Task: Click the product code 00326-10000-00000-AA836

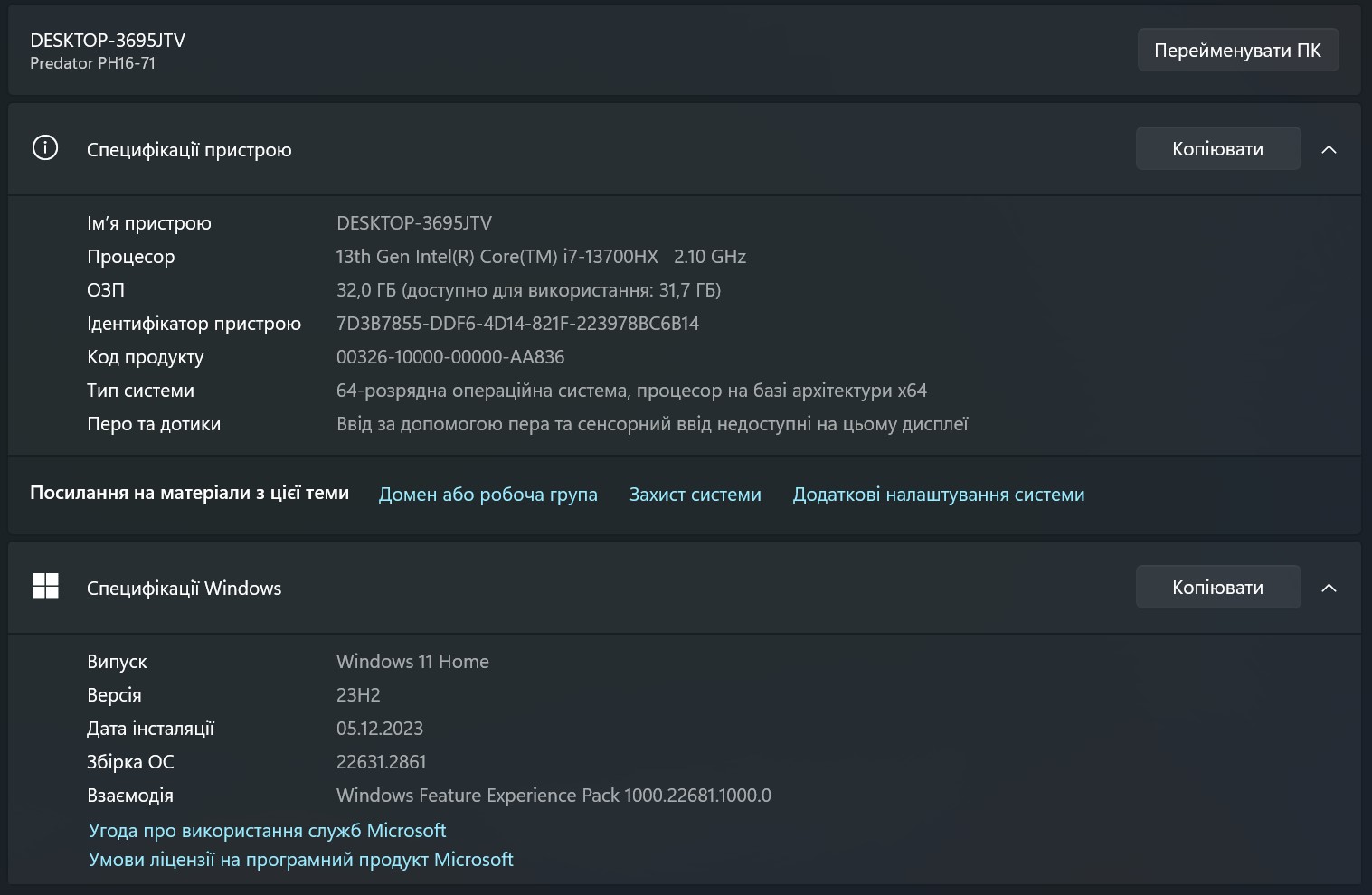Action: pyautogui.click(x=450, y=357)
